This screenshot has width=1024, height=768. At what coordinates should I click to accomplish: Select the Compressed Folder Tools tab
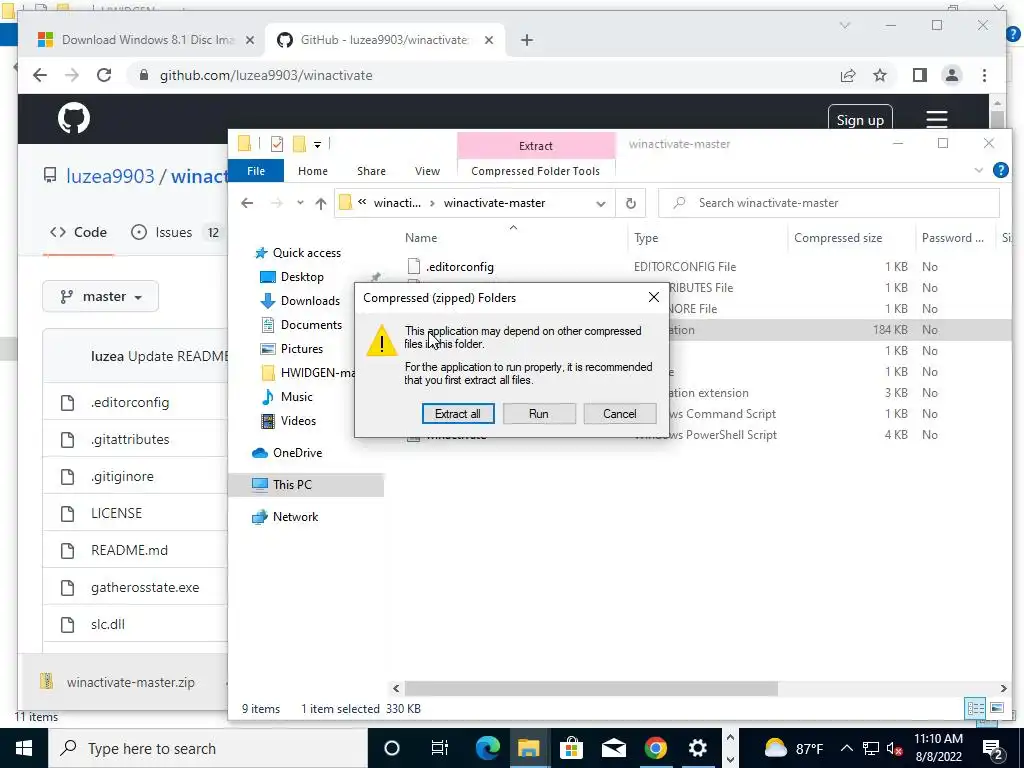tap(536, 171)
